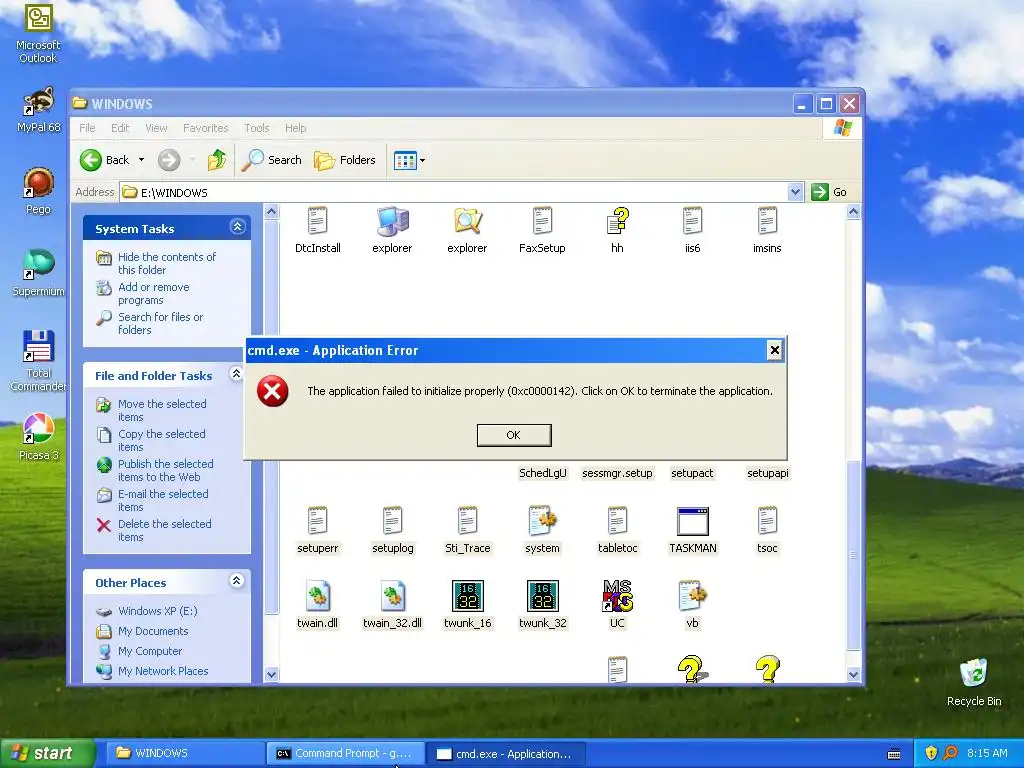The width and height of the screenshot is (1024, 768).
Task: Select the iis6 log file
Action: click(x=692, y=221)
